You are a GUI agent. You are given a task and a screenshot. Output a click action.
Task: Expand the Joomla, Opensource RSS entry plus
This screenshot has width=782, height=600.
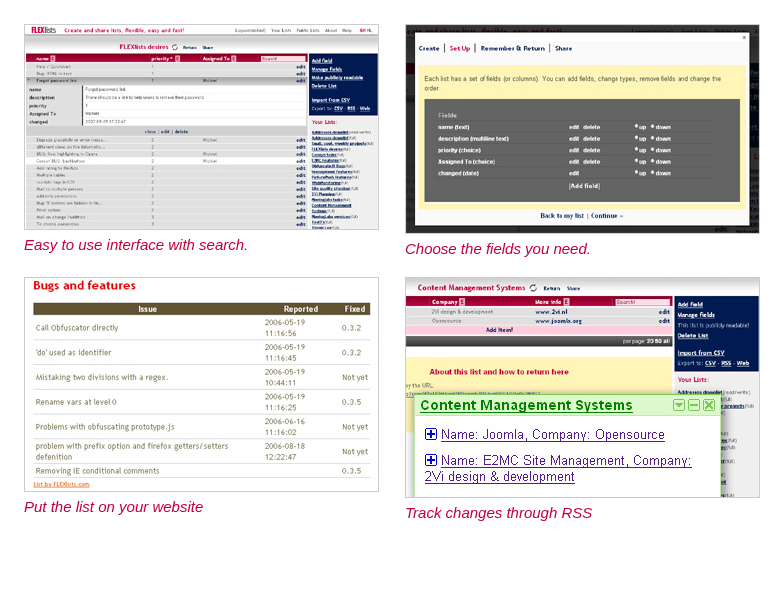431,434
